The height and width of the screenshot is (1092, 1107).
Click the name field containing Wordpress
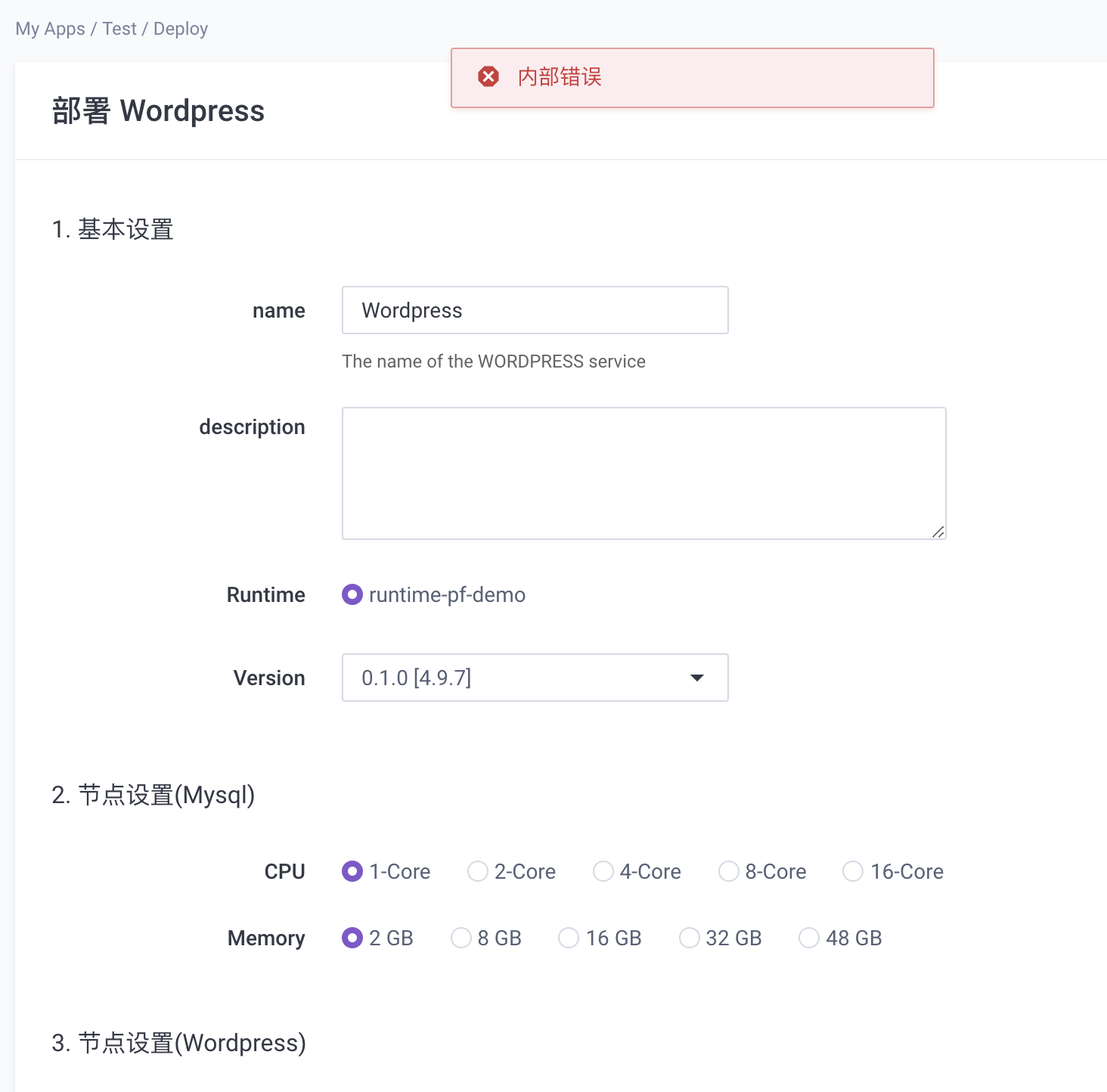(535, 310)
